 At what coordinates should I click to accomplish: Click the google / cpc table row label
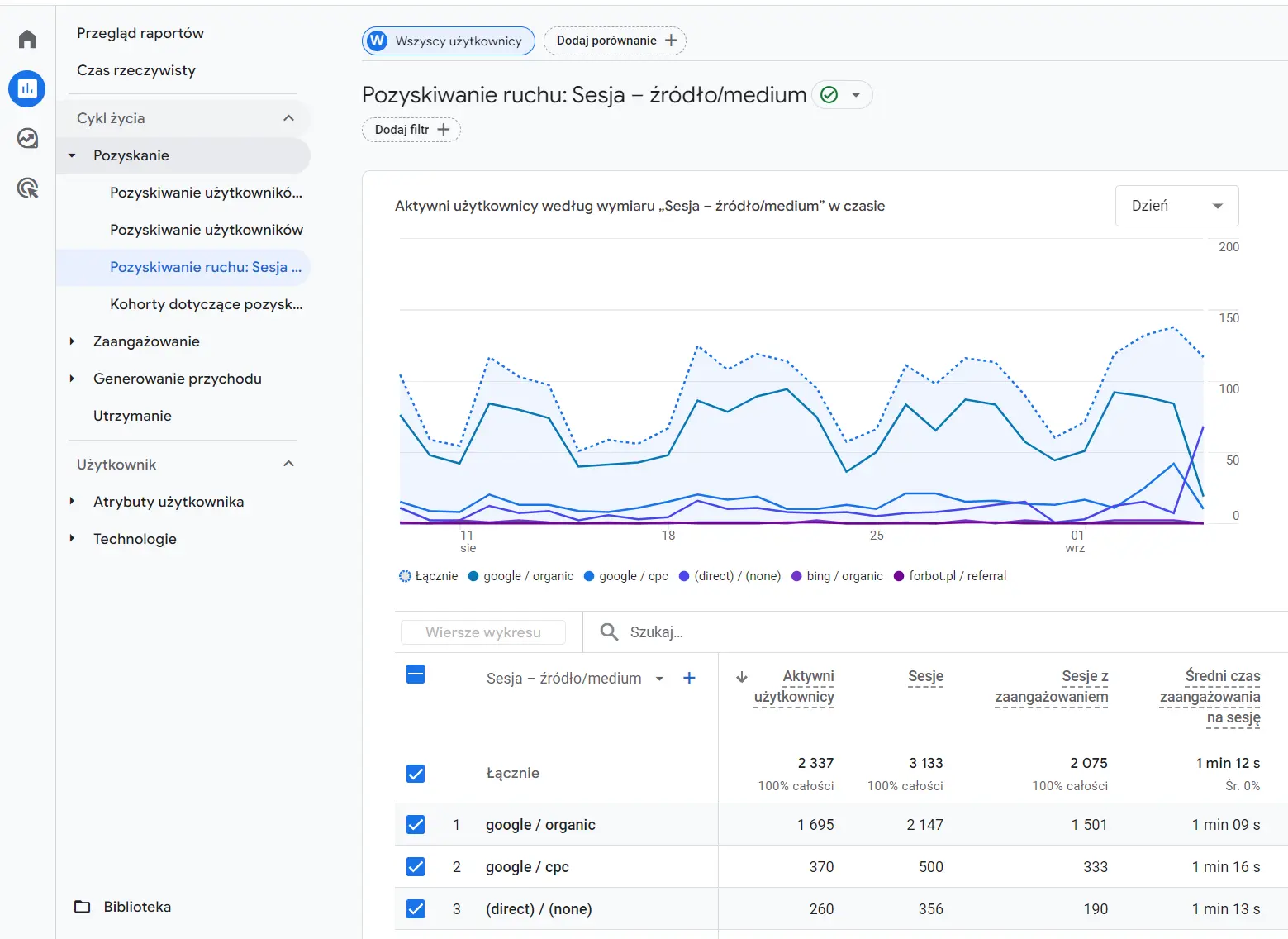pos(527,867)
